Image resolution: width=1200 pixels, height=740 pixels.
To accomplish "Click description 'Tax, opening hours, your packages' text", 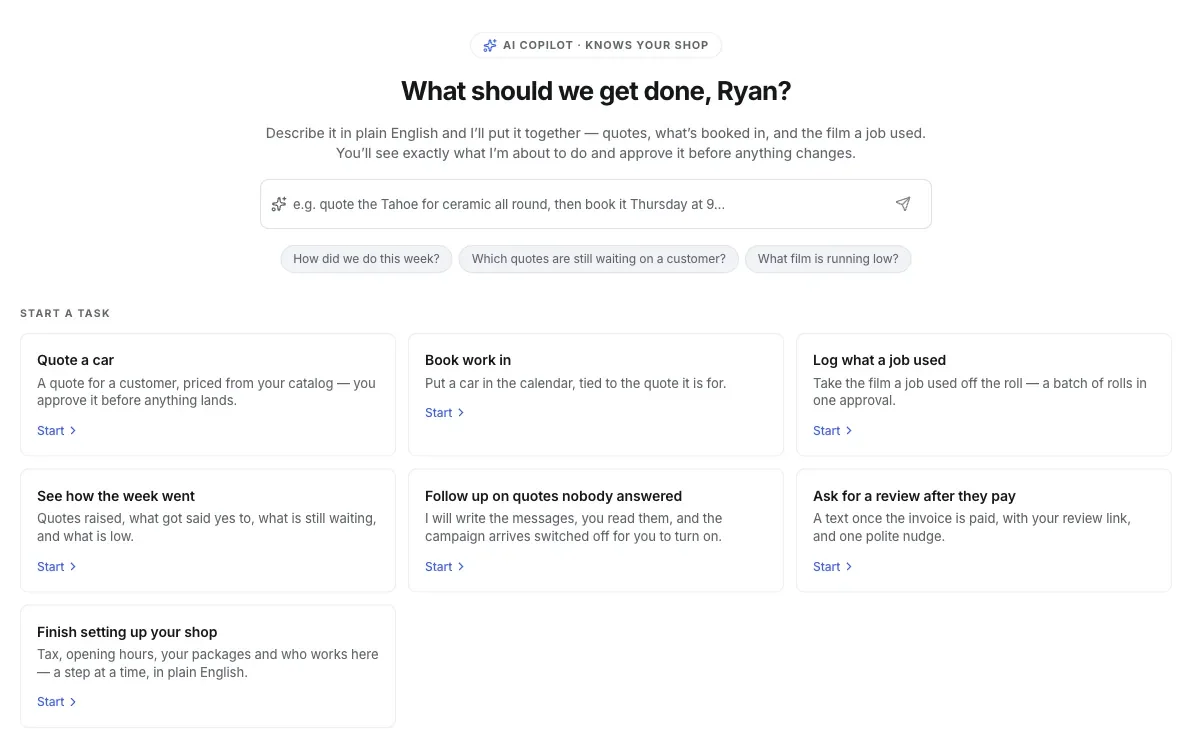I will 208,663.
